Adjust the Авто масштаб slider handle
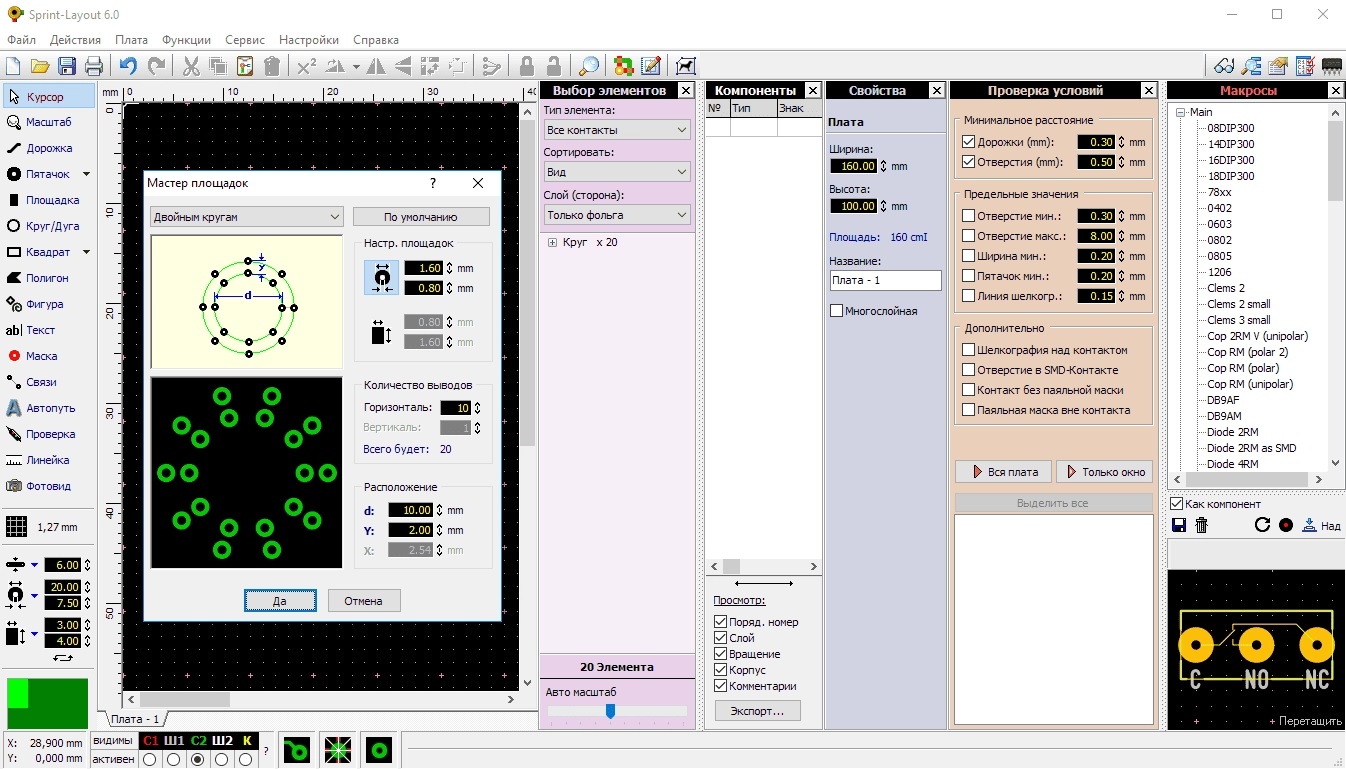The width and height of the screenshot is (1346, 769). (x=610, y=711)
